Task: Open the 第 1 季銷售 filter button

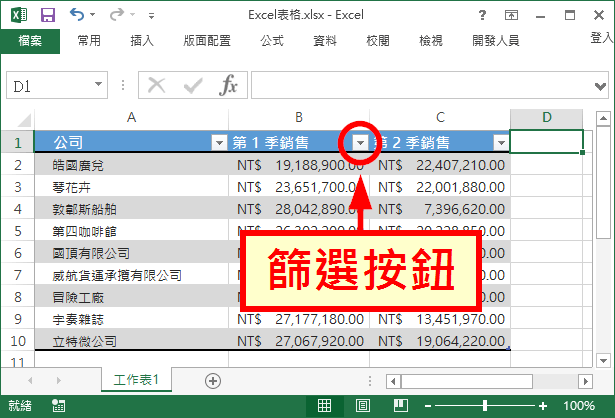Action: tap(360, 143)
